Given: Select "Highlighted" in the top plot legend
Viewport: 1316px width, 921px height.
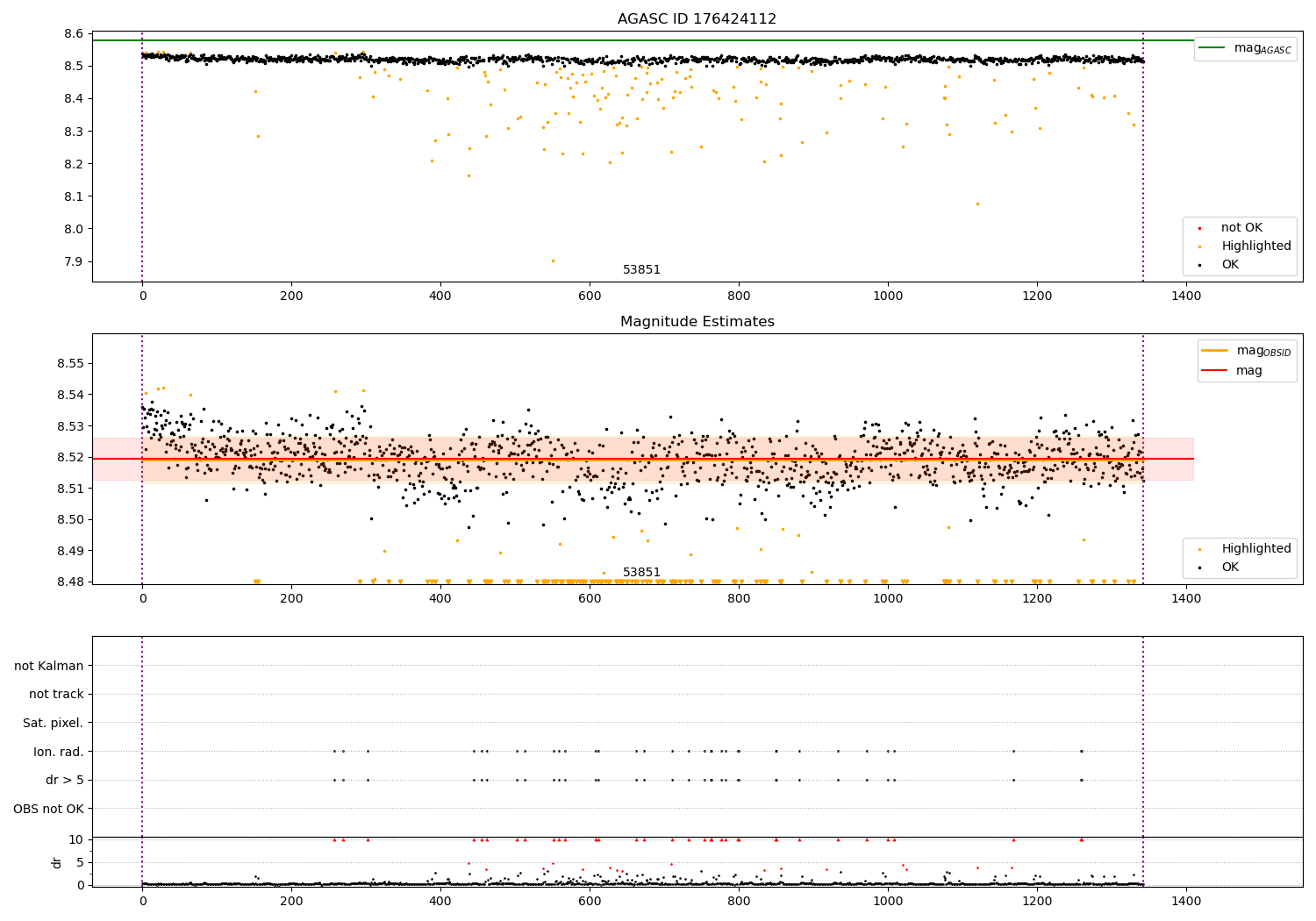Looking at the screenshot, I should (x=1256, y=246).
